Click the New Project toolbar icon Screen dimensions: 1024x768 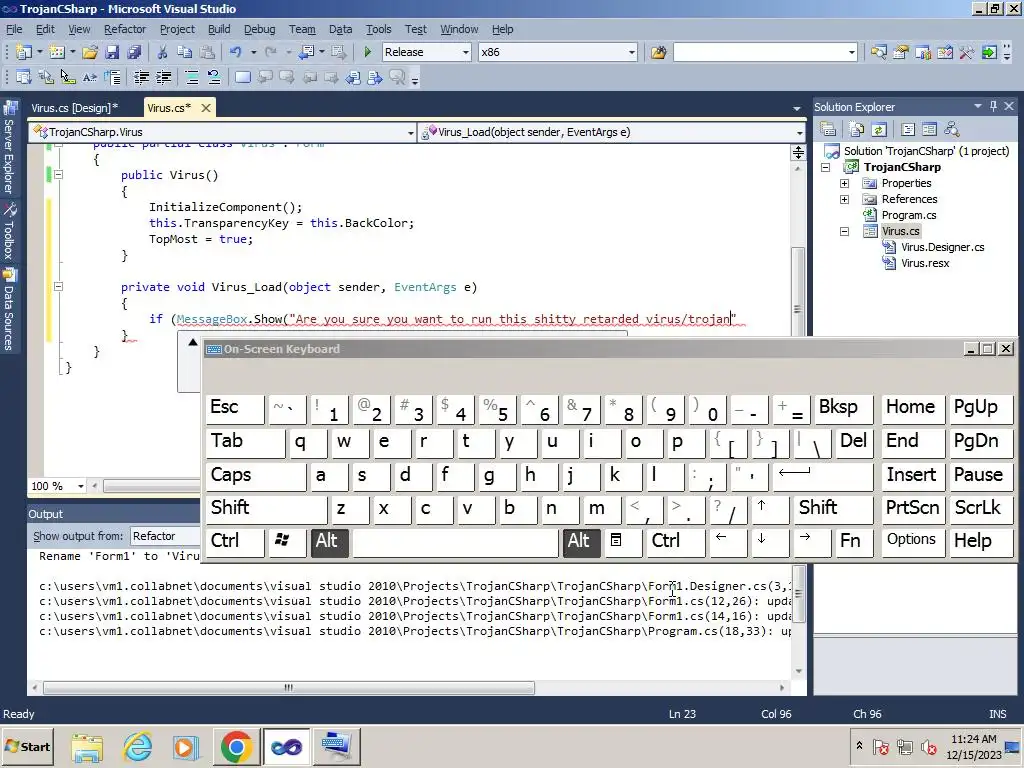pyautogui.click(x=24, y=52)
